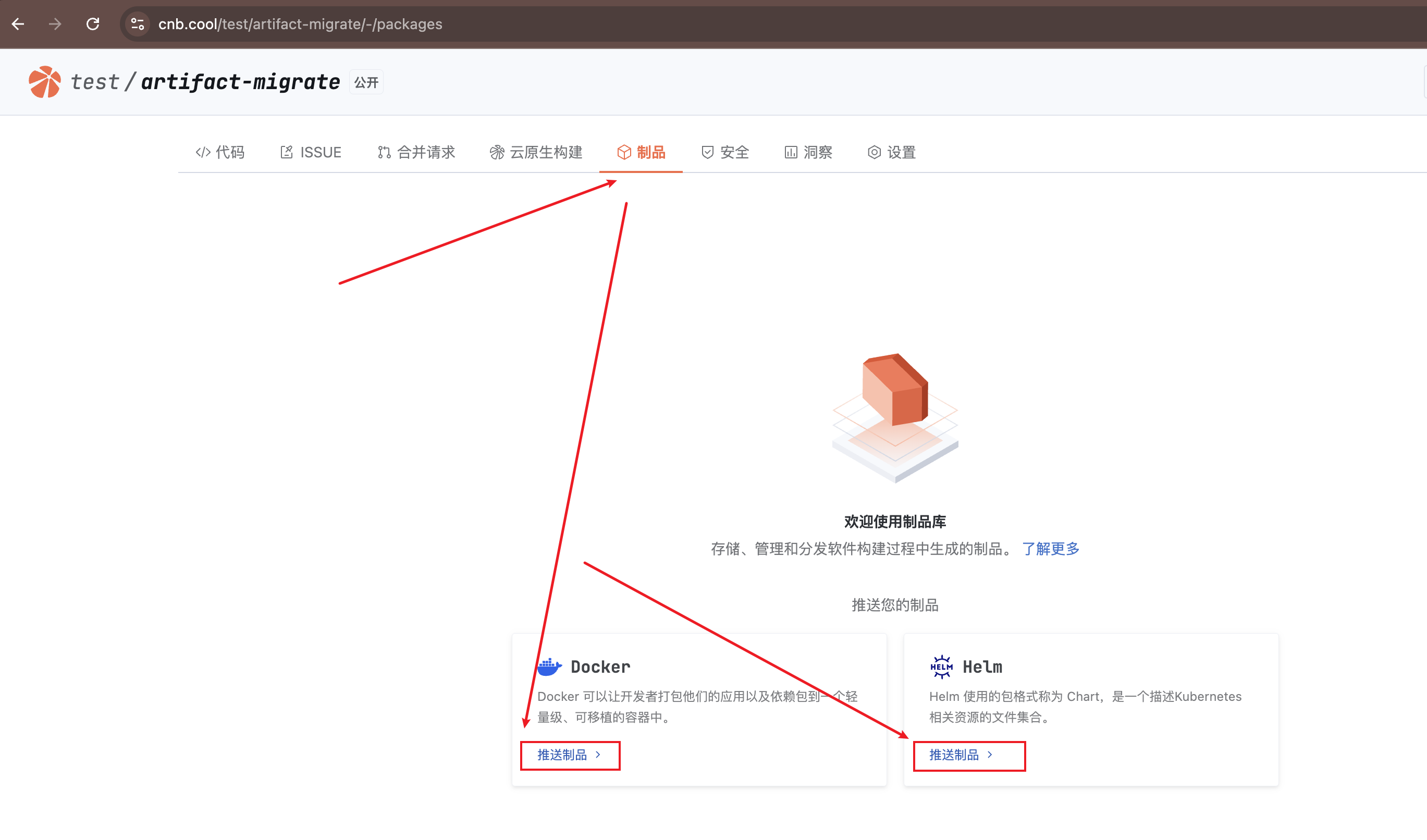Open the 安全 tab

[725, 152]
